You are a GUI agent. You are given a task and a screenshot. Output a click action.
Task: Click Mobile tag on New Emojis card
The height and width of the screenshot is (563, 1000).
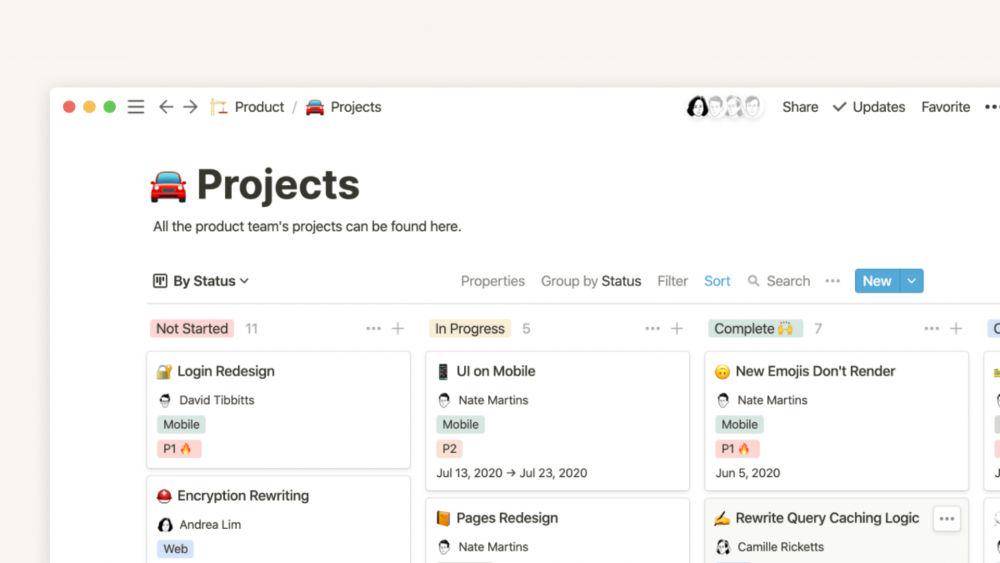tap(739, 424)
